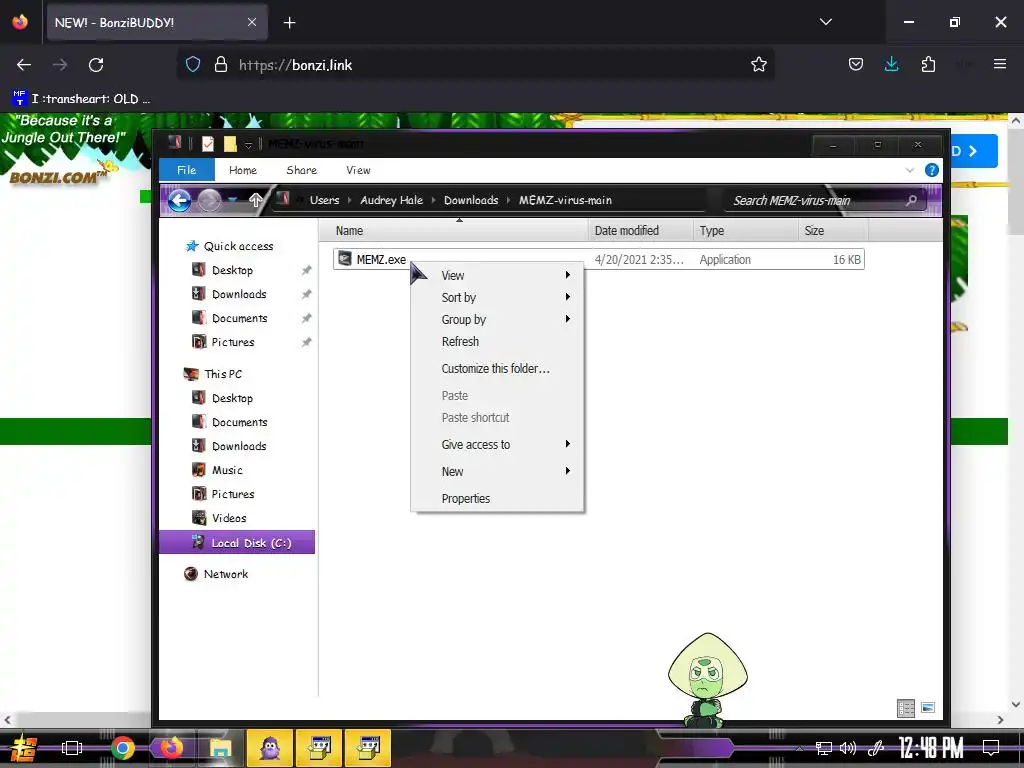Screen dimensions: 1024x768
Task: Open BonziBuddy purple taskbar icon
Action: [x=270, y=748]
